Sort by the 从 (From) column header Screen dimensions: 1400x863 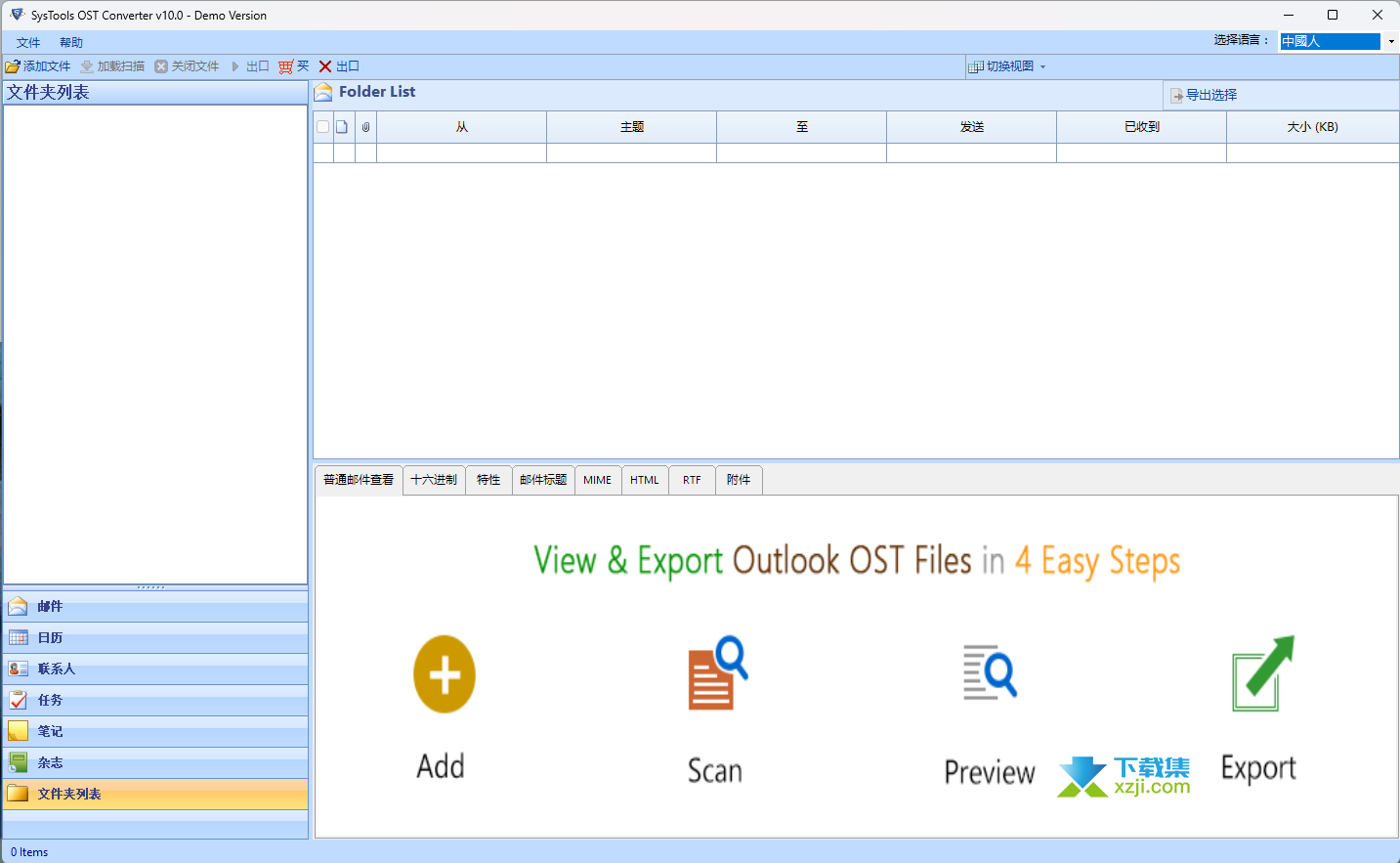(x=462, y=127)
